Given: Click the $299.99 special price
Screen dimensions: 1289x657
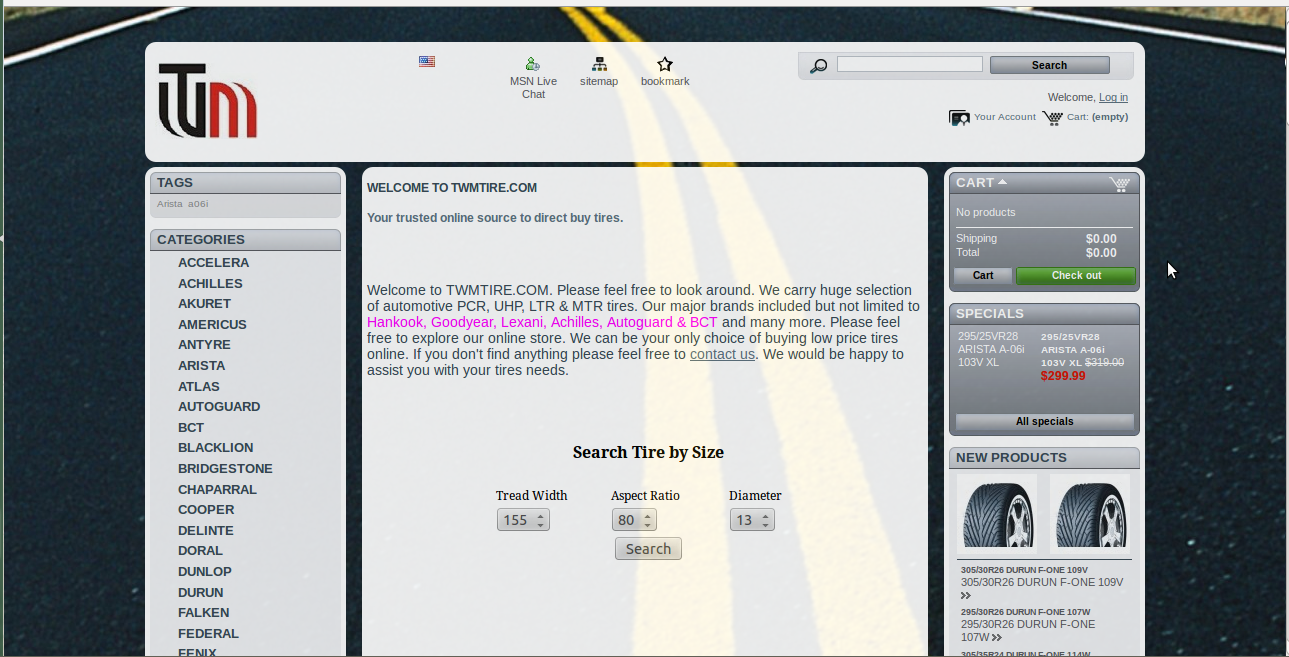Looking at the screenshot, I should 1063,376.
